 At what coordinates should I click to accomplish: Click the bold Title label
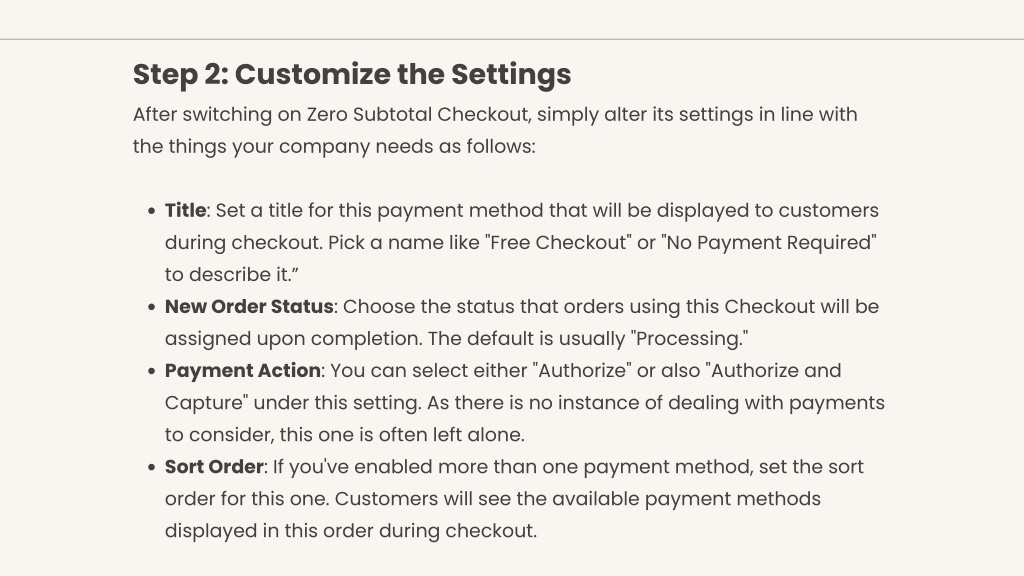pyautogui.click(x=185, y=210)
